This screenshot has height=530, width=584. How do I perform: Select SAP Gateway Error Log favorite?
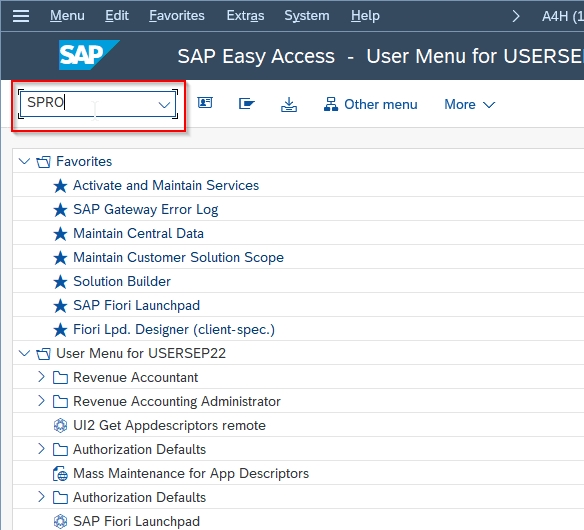(x=146, y=209)
